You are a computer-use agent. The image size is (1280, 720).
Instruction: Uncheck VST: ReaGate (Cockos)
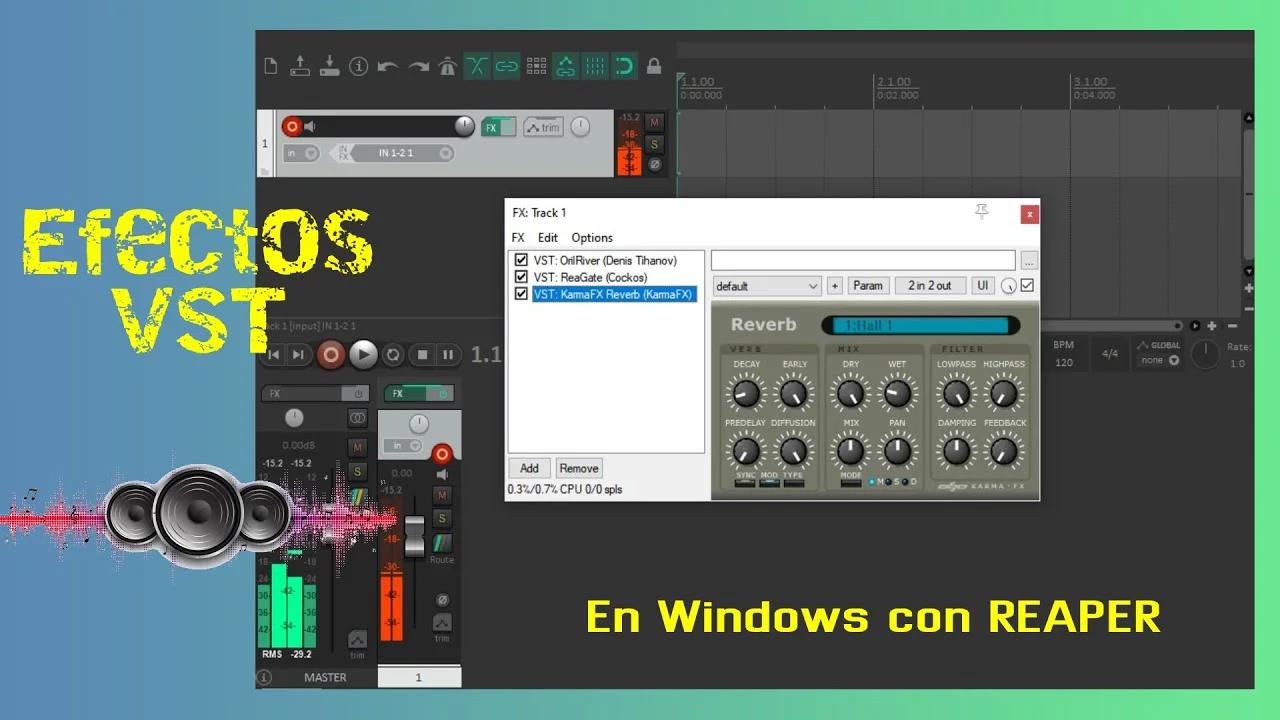point(521,277)
